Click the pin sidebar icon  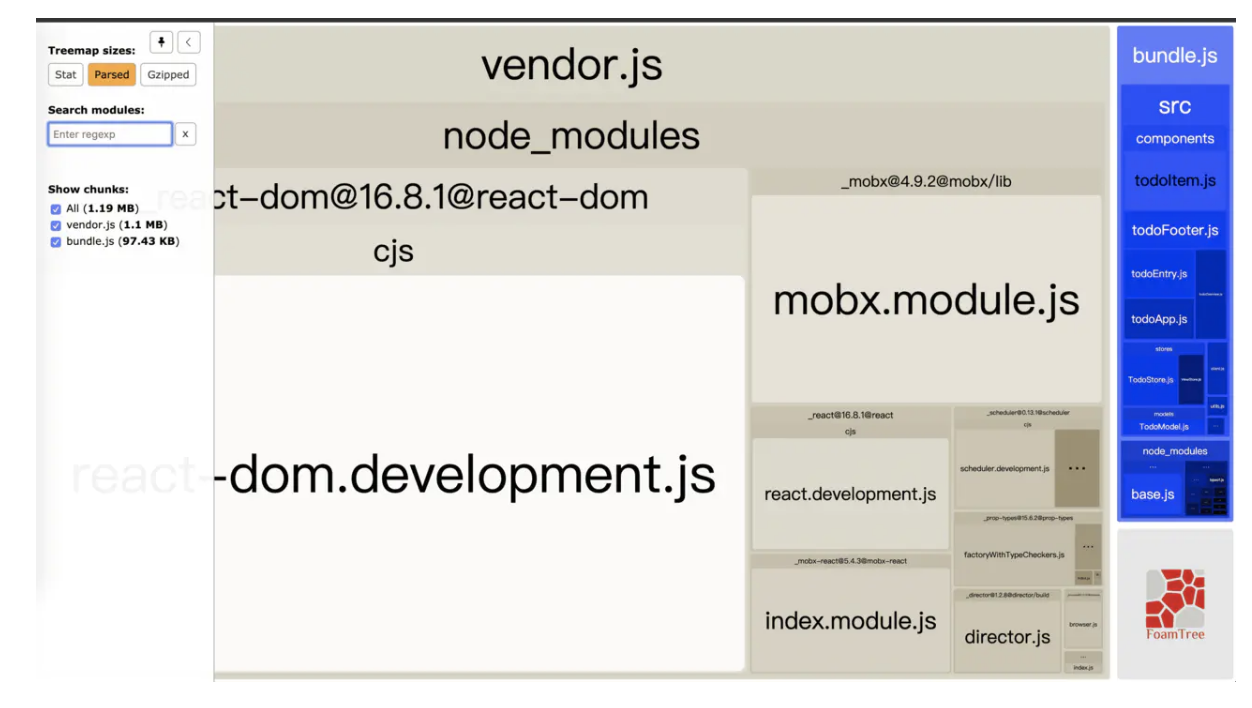[x=161, y=42]
